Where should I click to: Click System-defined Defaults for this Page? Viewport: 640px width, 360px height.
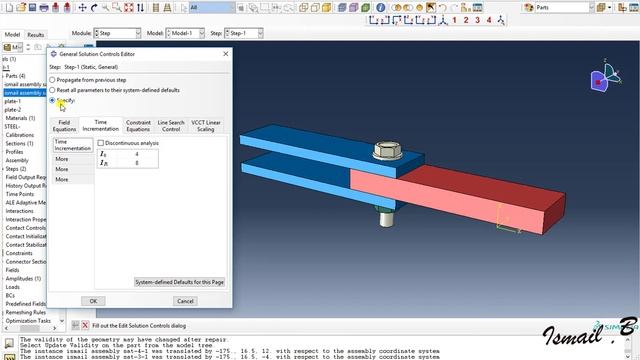180,282
